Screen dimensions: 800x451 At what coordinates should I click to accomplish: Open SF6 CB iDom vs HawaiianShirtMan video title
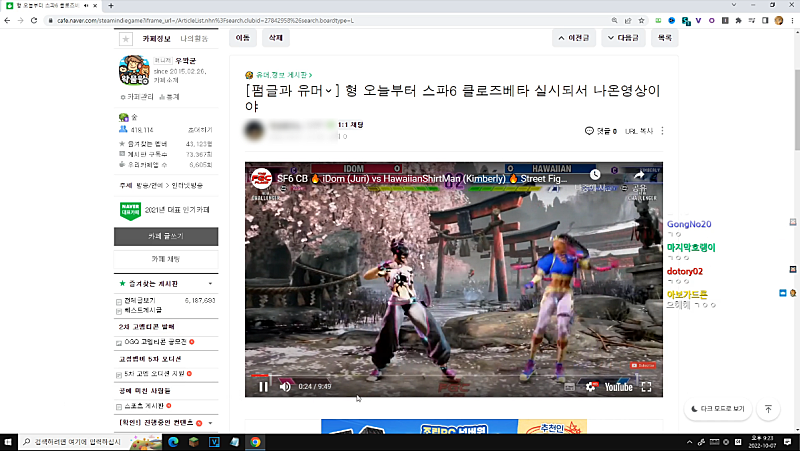(x=422, y=179)
